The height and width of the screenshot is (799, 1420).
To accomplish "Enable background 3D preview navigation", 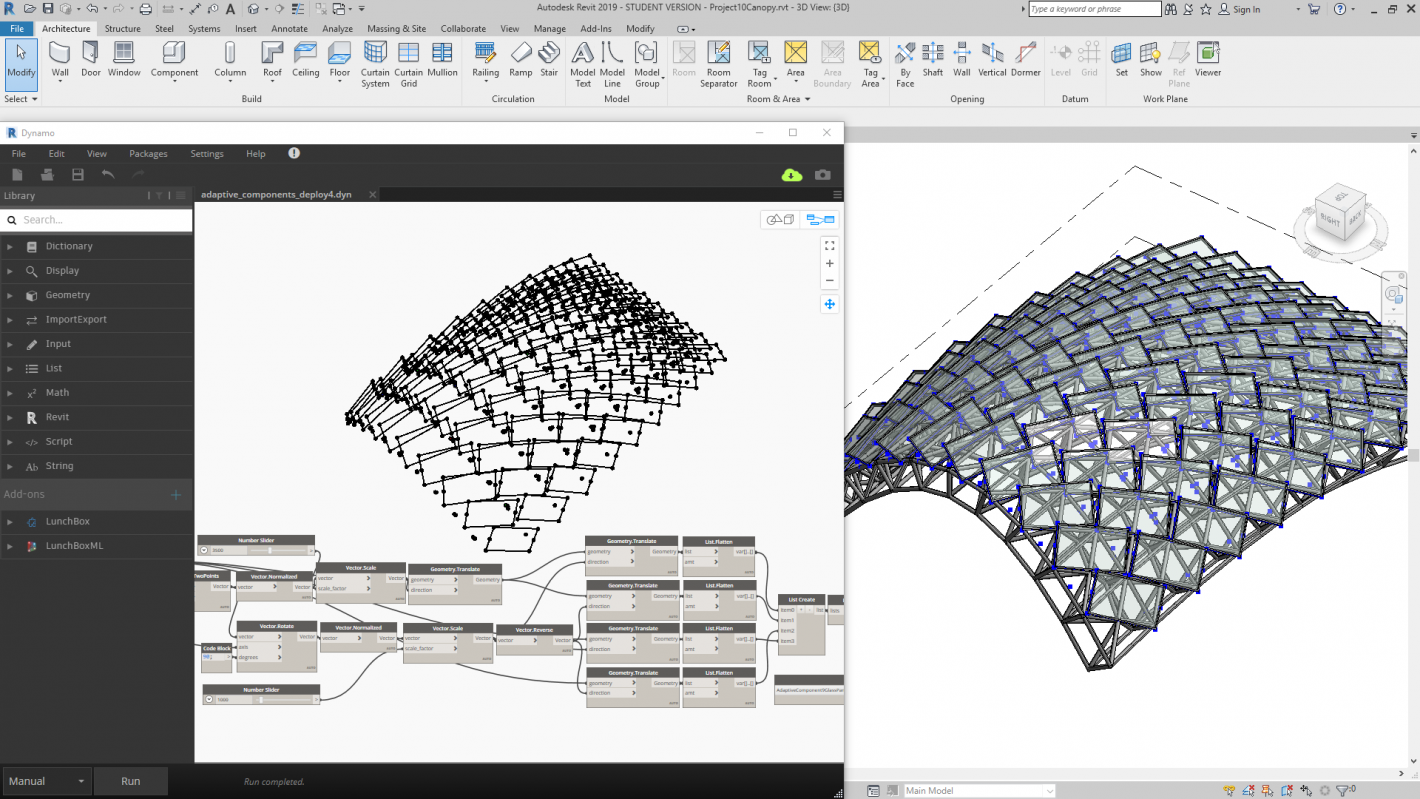I will pos(779,220).
